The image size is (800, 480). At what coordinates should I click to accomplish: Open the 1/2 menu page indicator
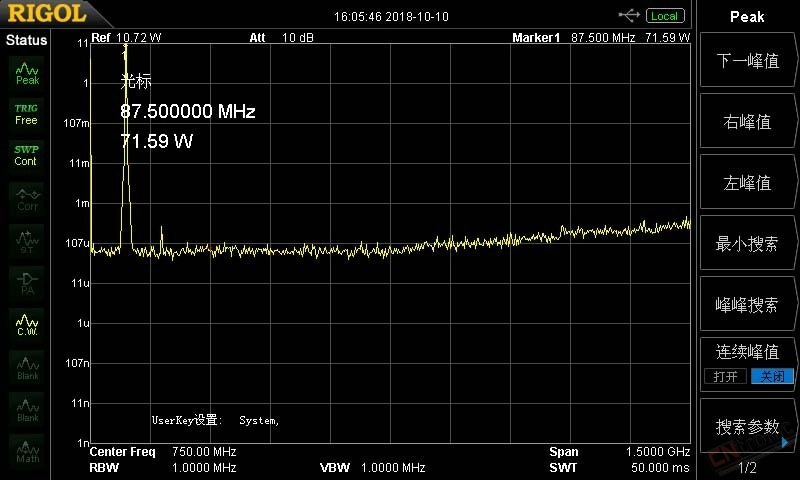(747, 467)
